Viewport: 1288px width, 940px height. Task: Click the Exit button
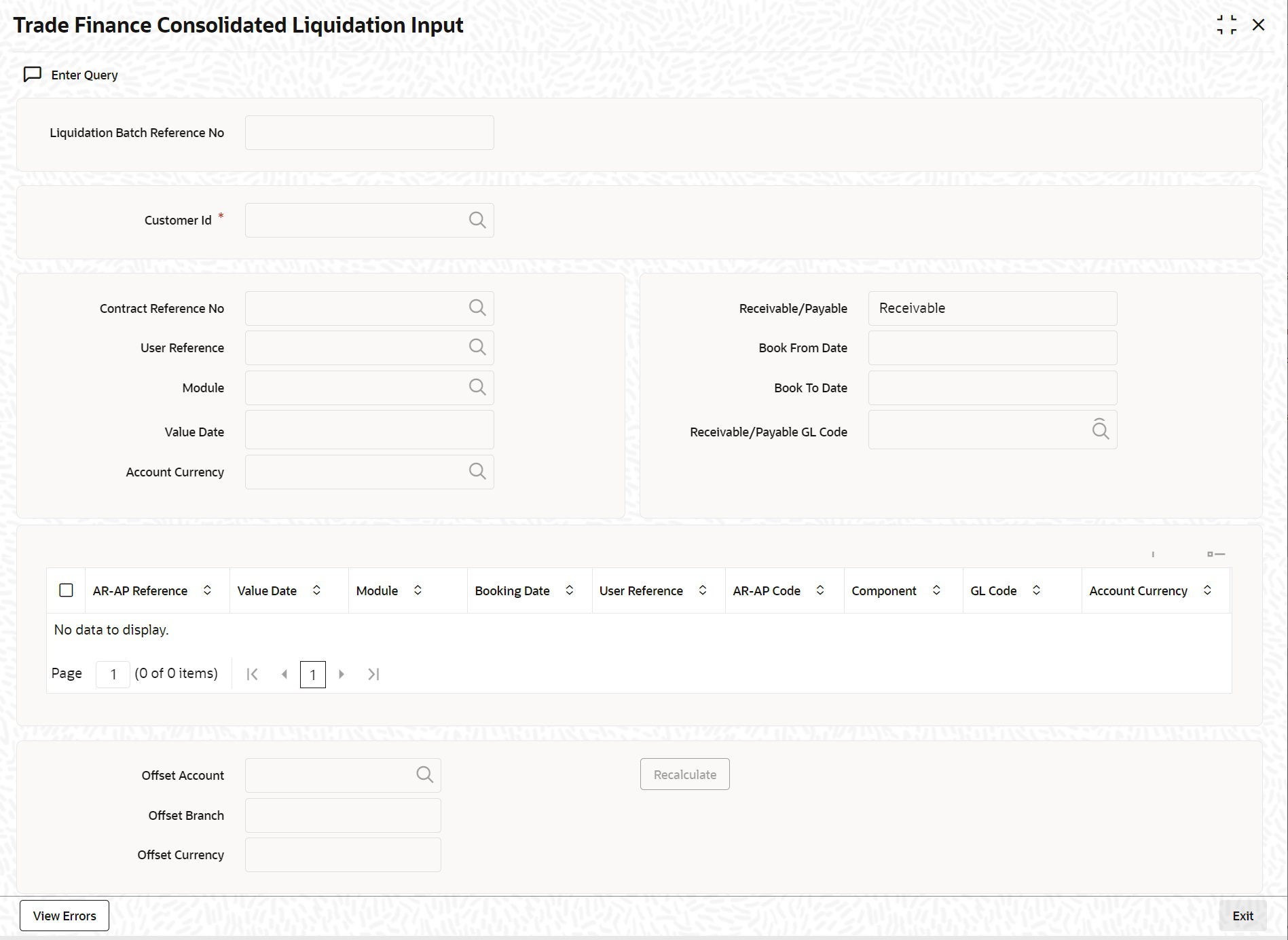click(x=1243, y=916)
